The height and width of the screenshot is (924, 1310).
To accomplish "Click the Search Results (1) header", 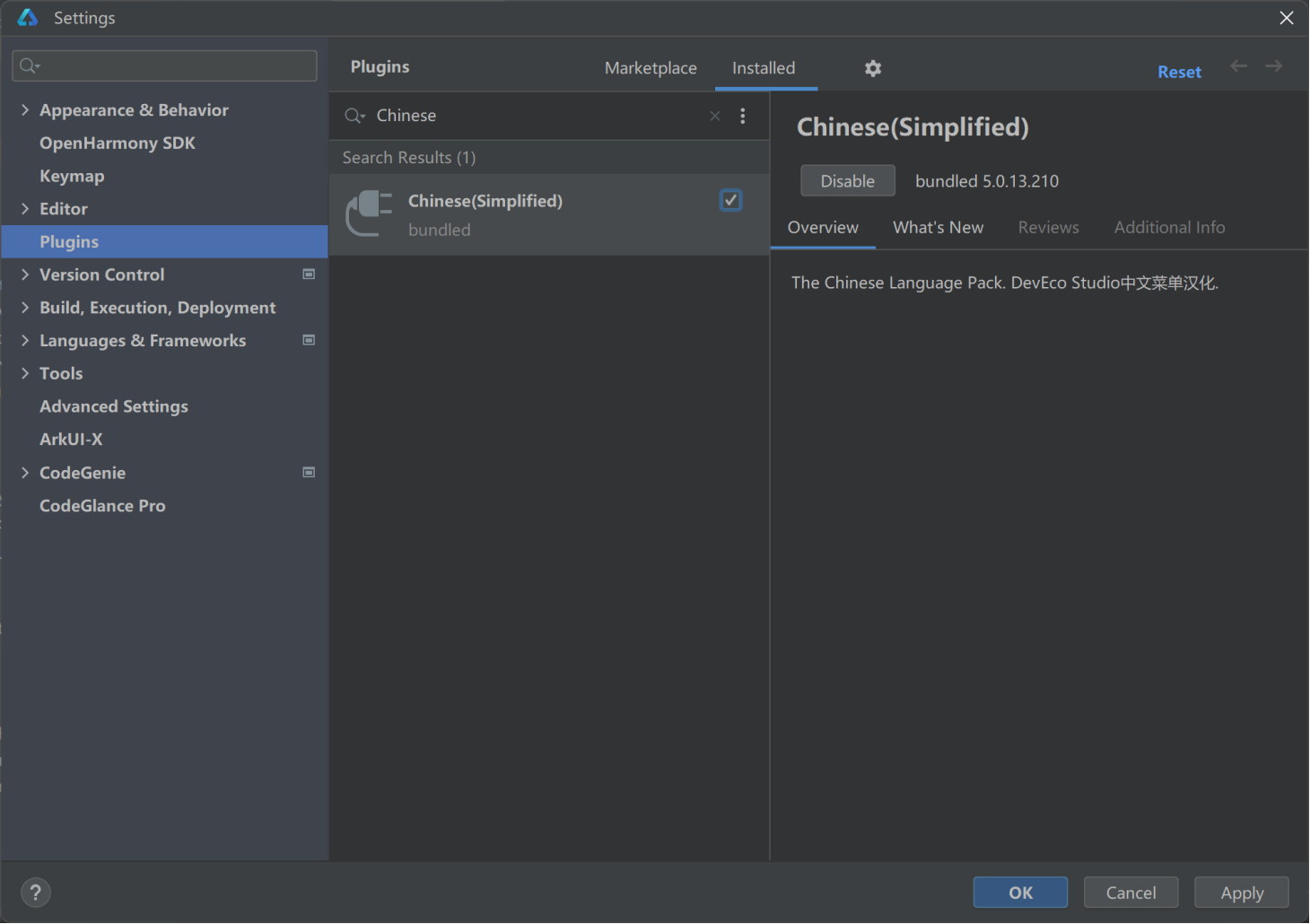I will 409,157.
